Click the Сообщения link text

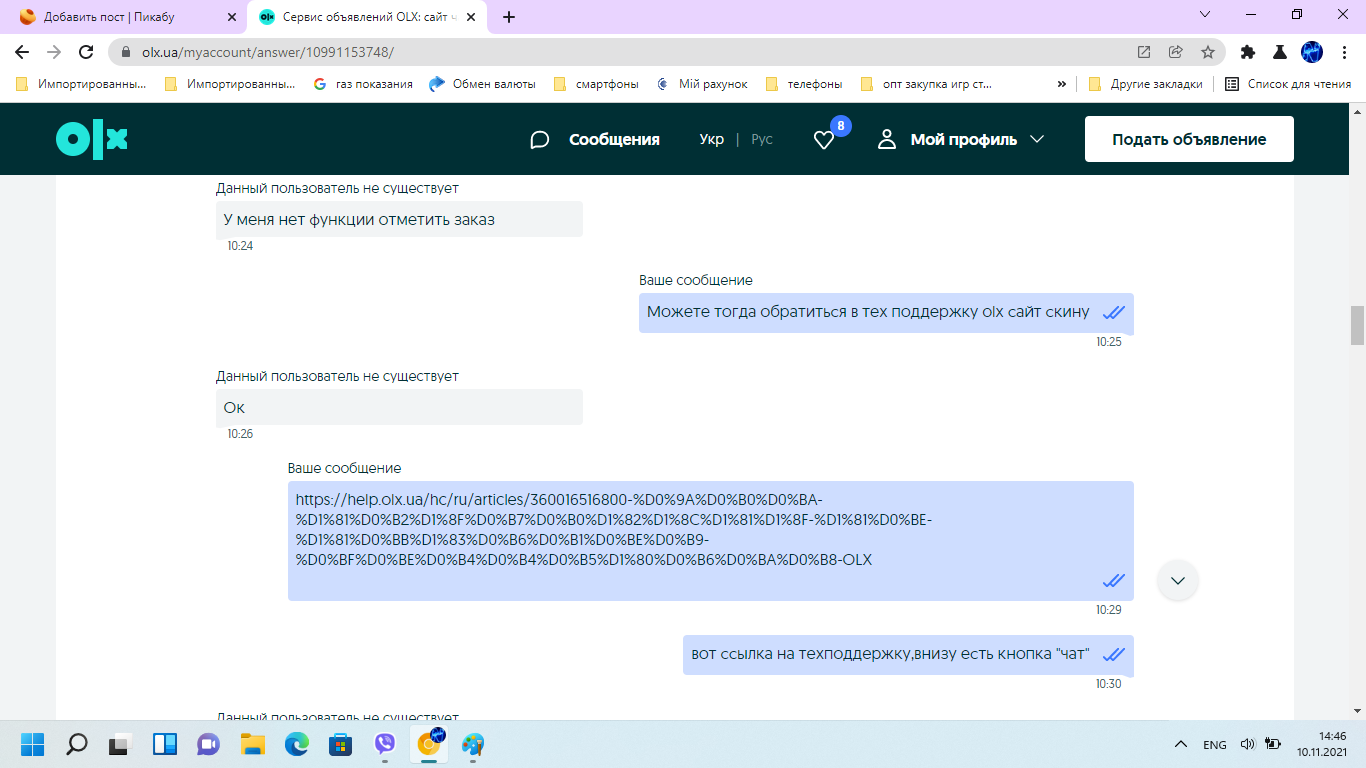tap(614, 140)
